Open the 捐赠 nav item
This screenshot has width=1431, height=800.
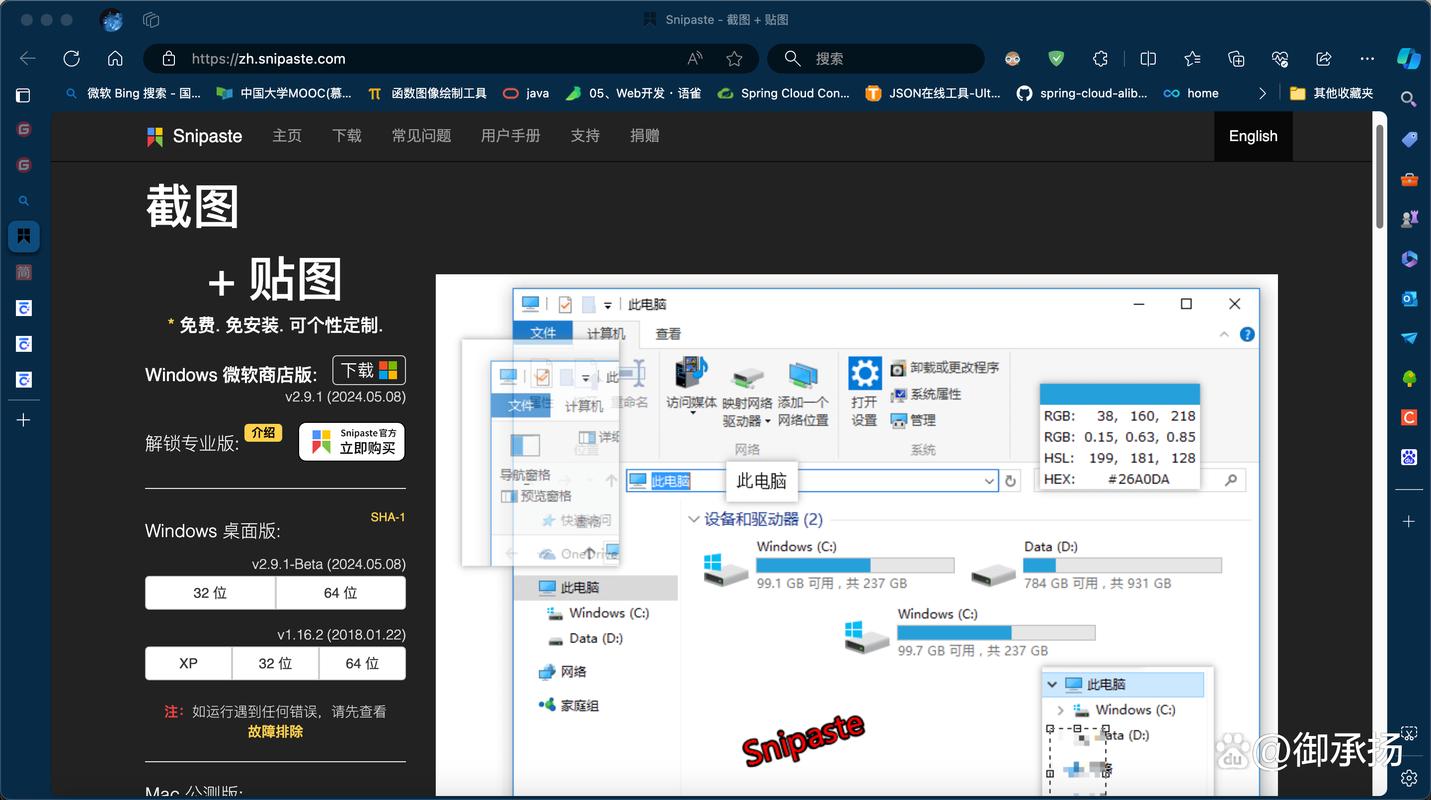pos(645,135)
